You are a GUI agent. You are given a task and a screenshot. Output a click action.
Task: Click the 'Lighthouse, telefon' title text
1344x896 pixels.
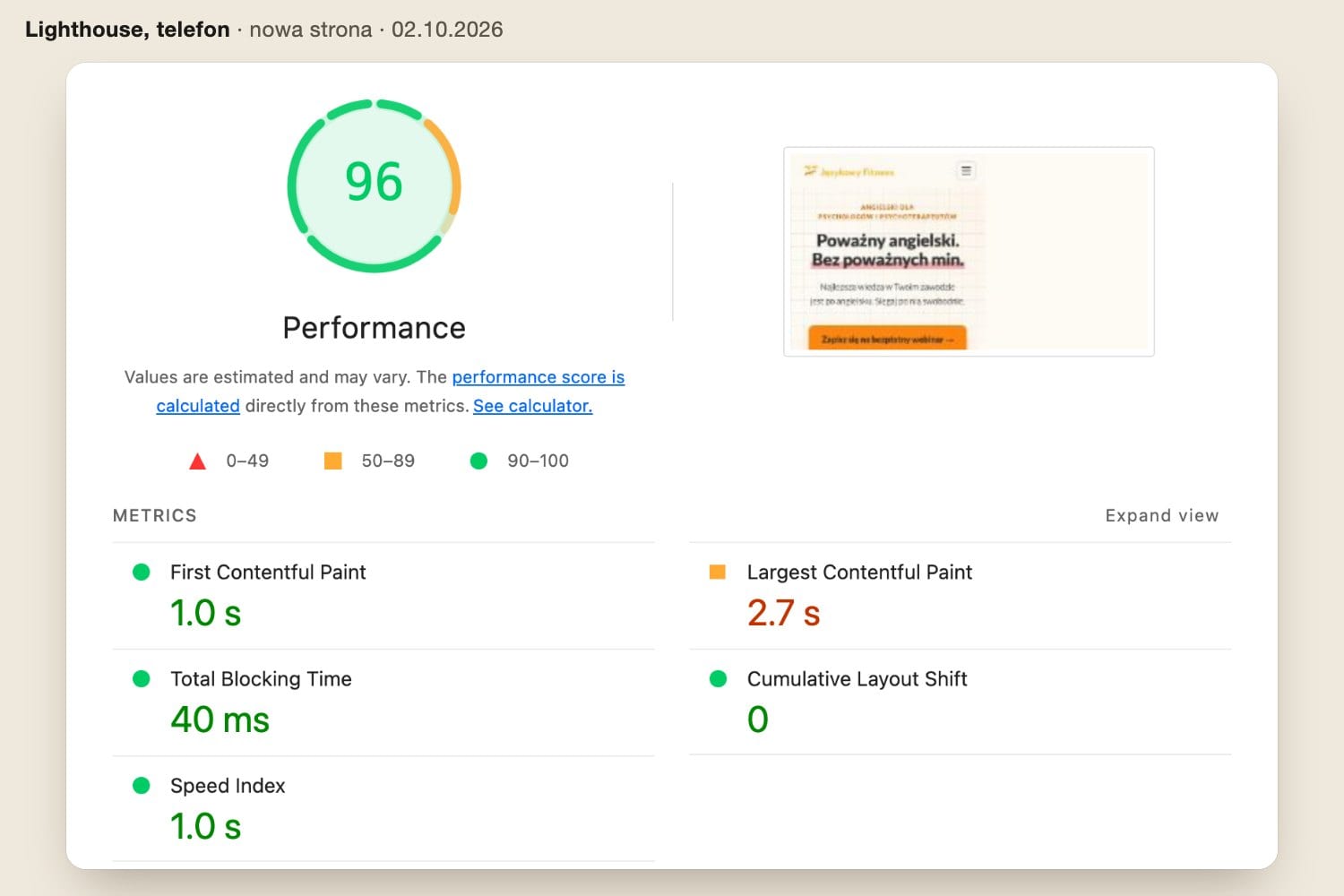point(127,30)
